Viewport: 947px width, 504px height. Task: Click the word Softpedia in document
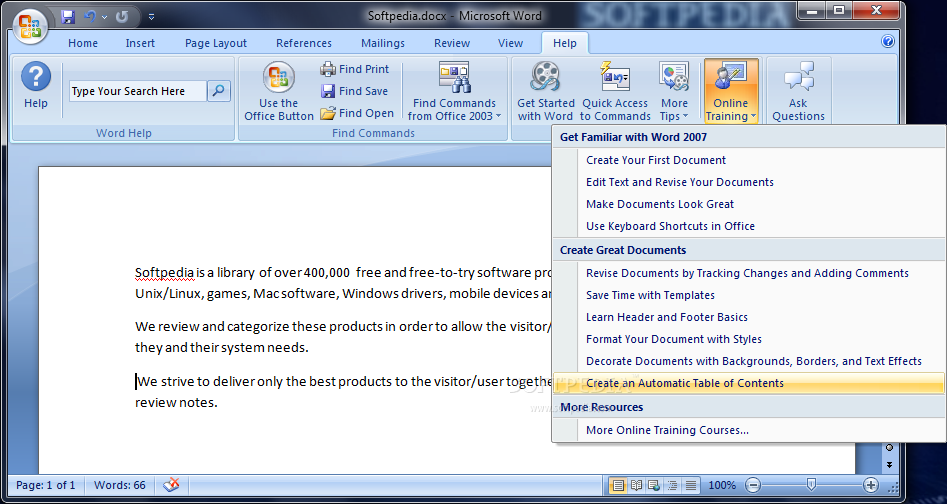[164, 272]
